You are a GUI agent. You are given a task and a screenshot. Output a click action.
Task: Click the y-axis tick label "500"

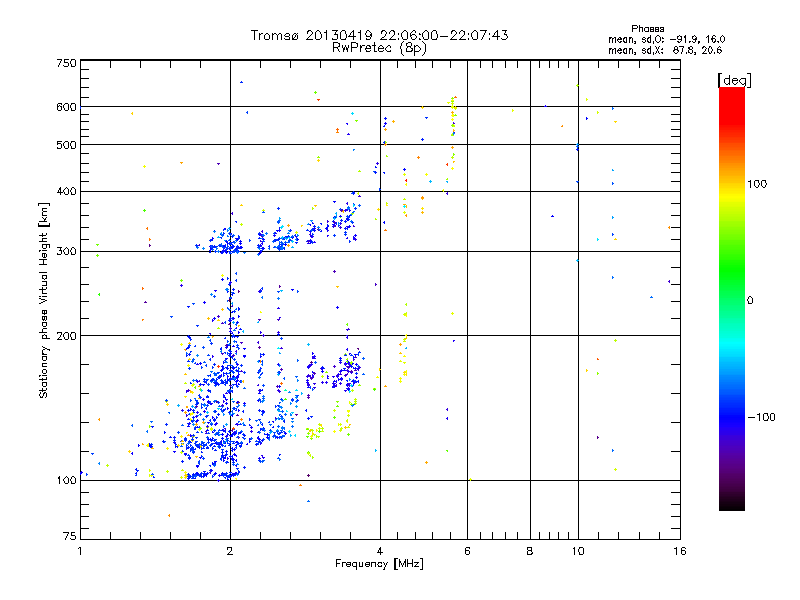66,145
